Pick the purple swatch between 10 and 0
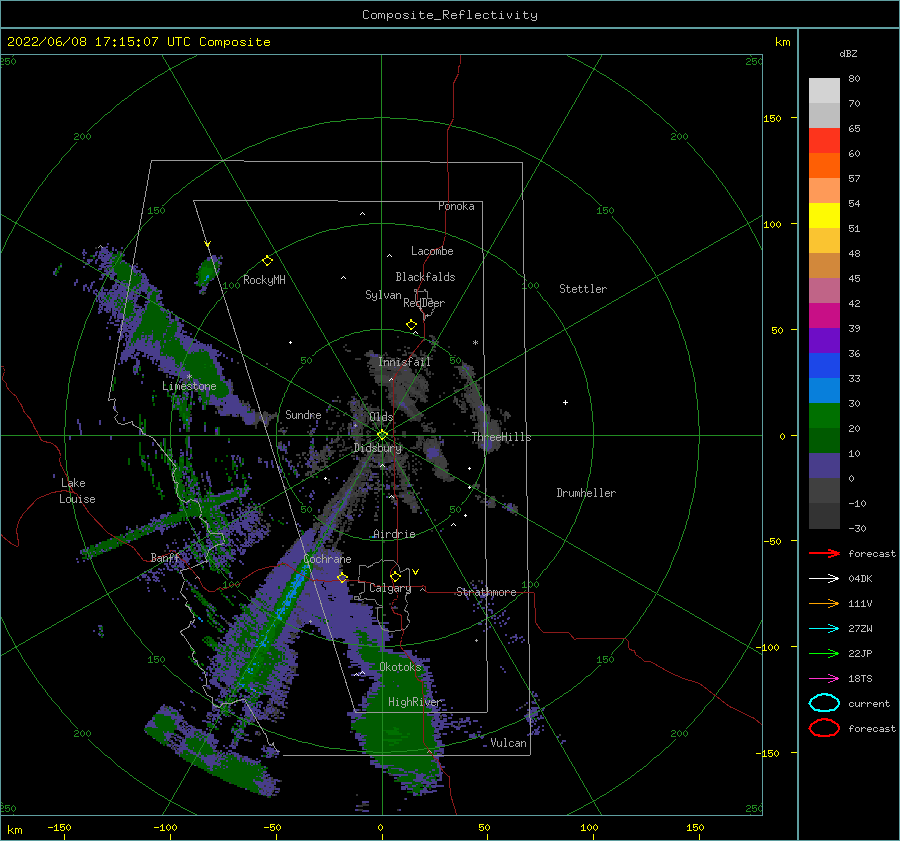Viewport: 900px width, 841px height. click(824, 465)
